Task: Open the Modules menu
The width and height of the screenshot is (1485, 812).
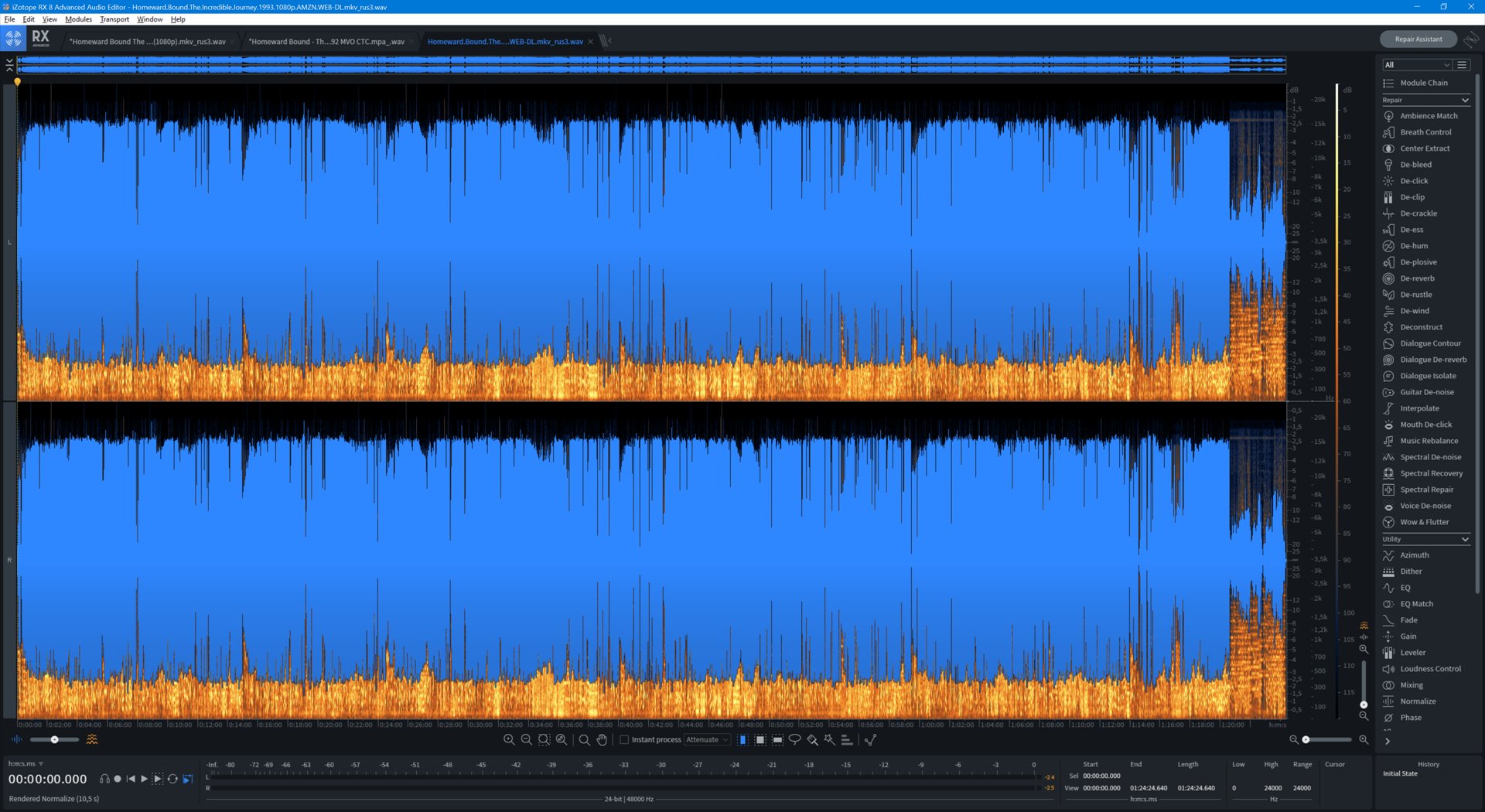Action: (x=78, y=19)
